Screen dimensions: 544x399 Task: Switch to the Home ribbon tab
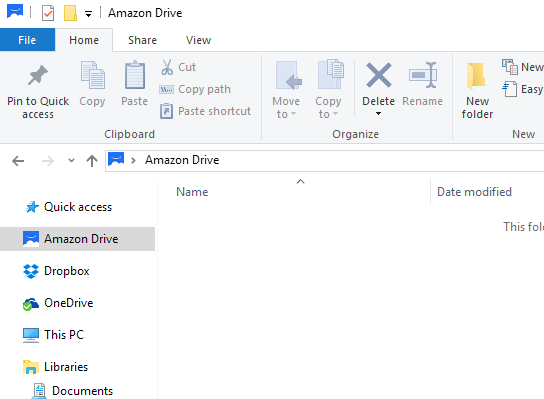pyautogui.click(x=84, y=40)
